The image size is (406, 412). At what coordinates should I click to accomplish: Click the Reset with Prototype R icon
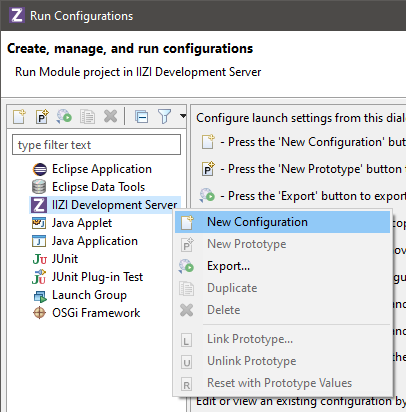186,384
